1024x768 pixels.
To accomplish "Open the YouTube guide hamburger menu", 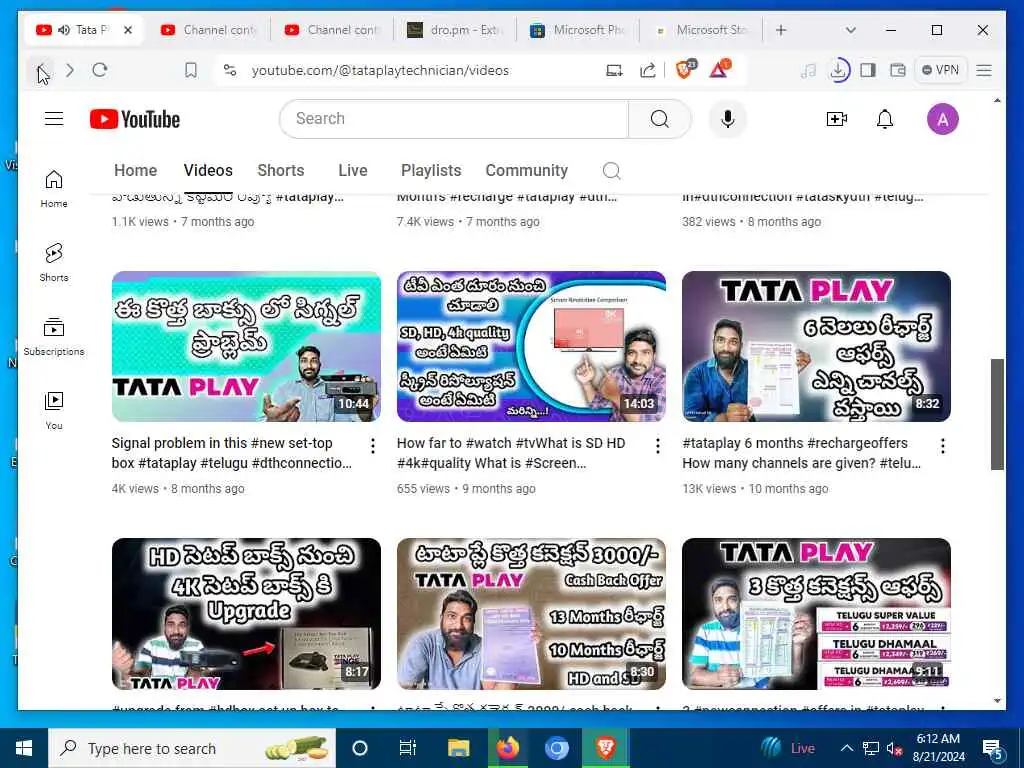I will tap(54, 119).
